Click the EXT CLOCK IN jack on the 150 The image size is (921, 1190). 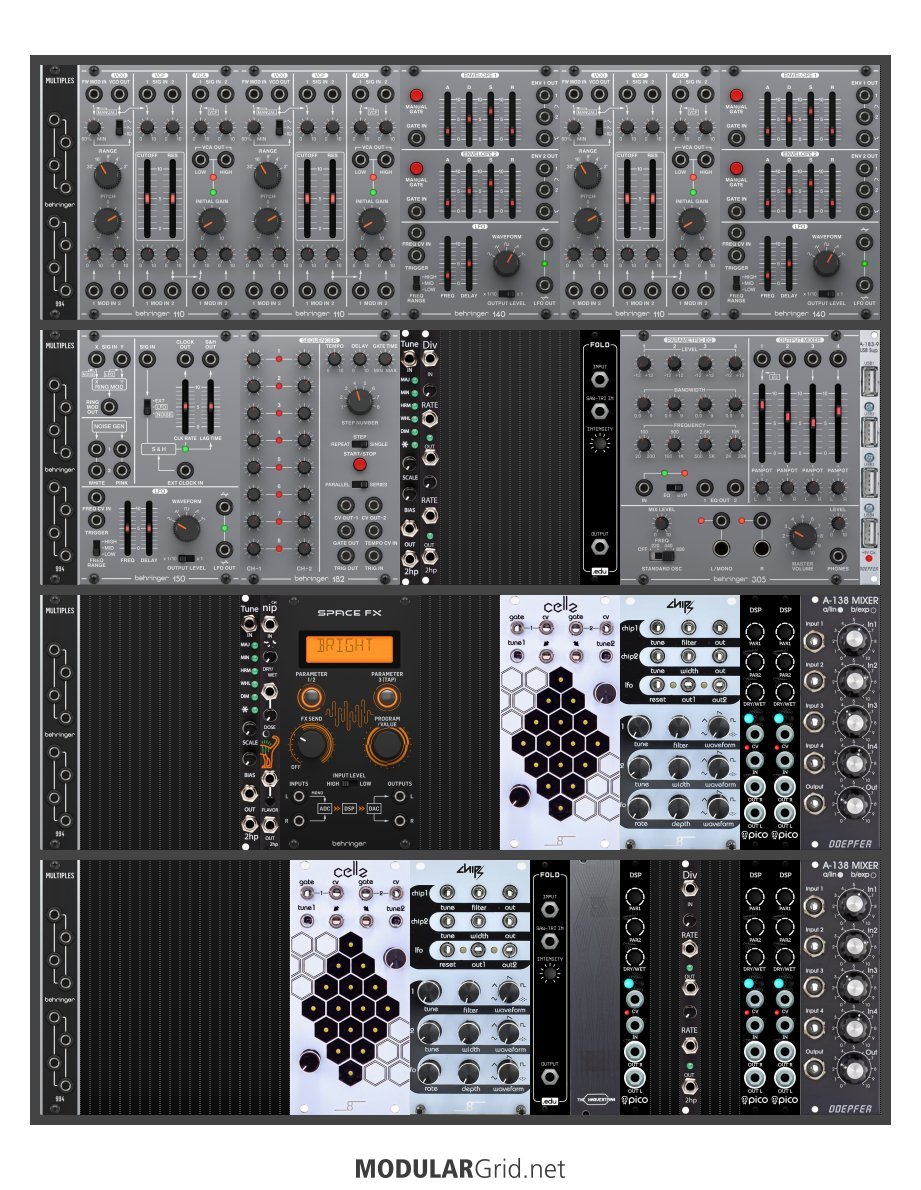tap(184, 471)
